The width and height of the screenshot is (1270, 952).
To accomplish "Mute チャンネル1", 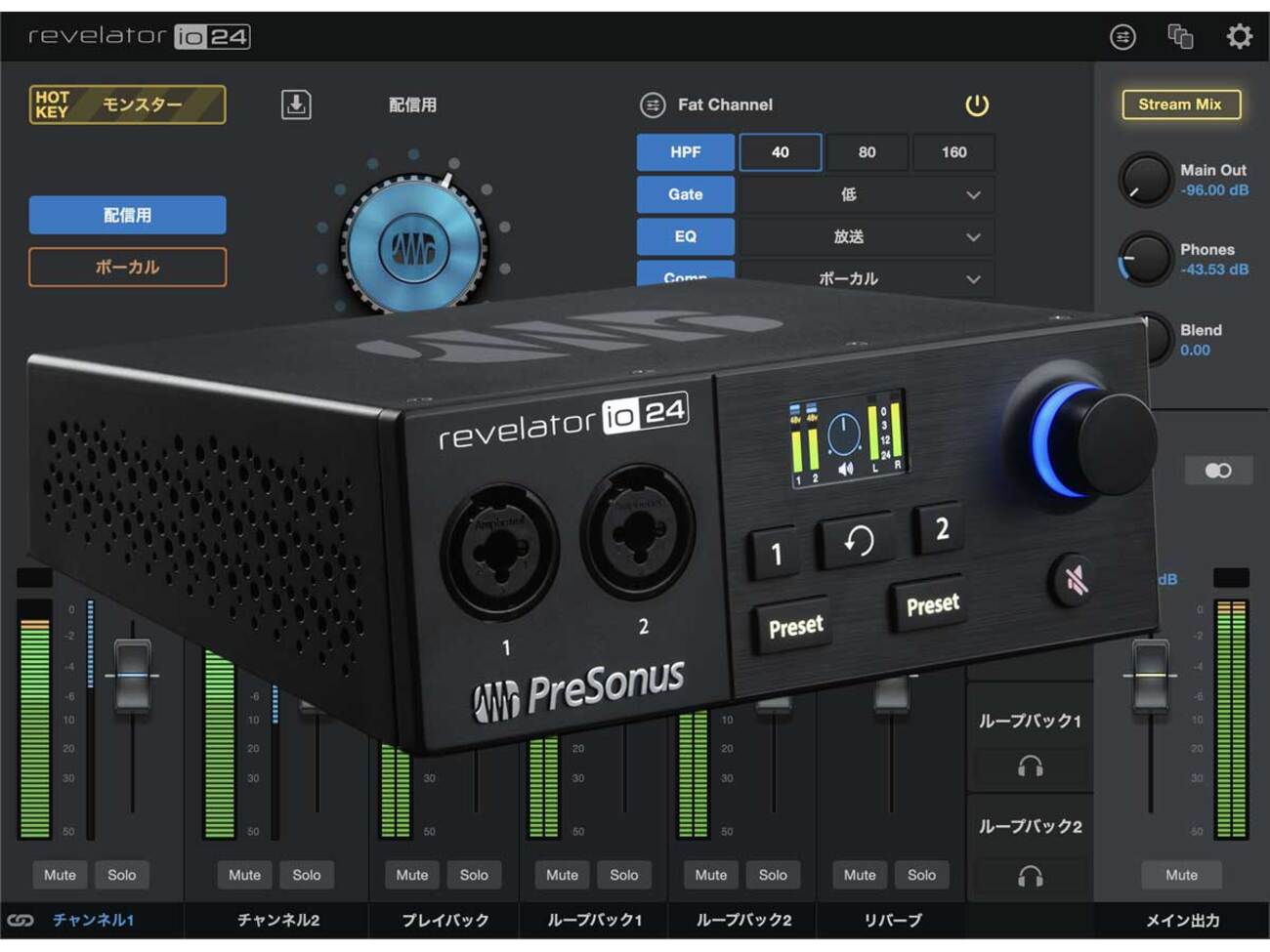I will coord(60,875).
